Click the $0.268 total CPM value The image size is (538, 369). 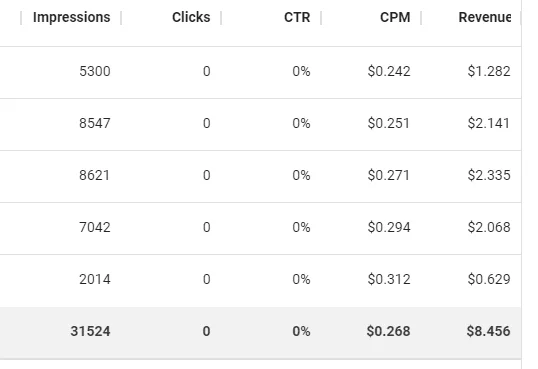click(x=388, y=331)
